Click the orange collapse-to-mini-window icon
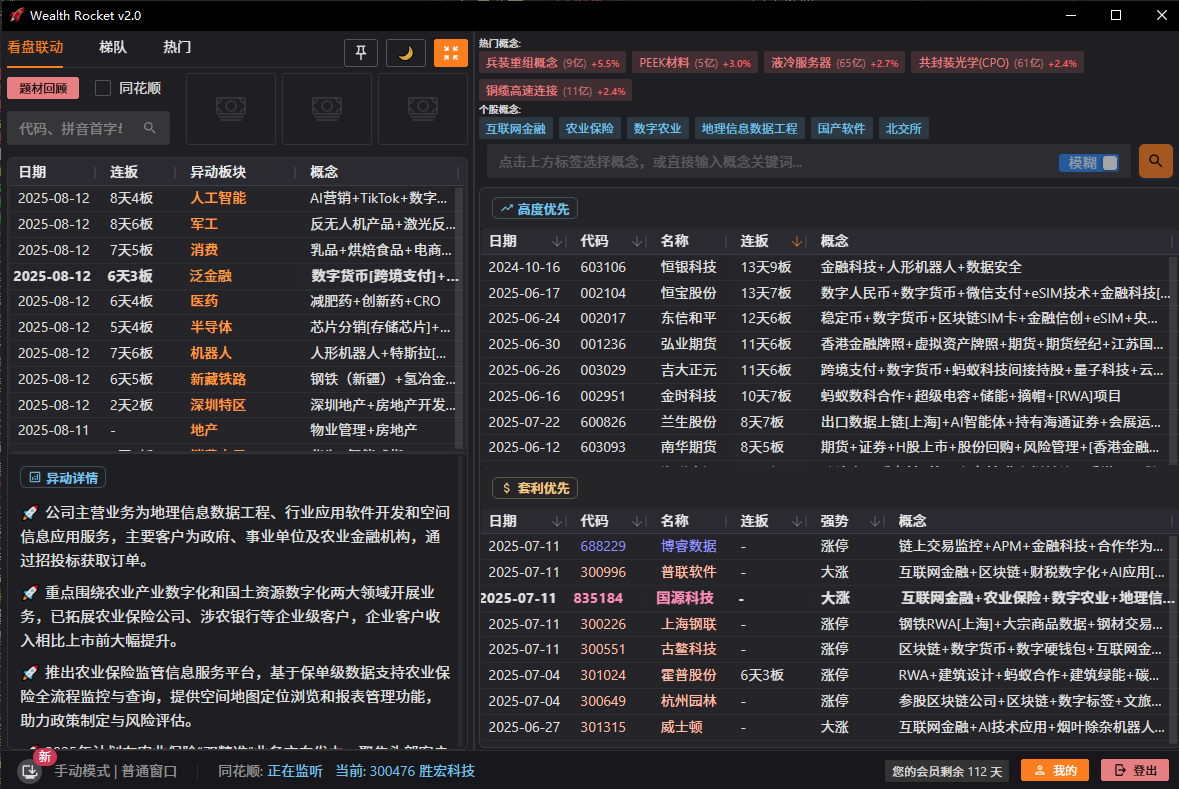The width and height of the screenshot is (1179, 789). [x=450, y=52]
